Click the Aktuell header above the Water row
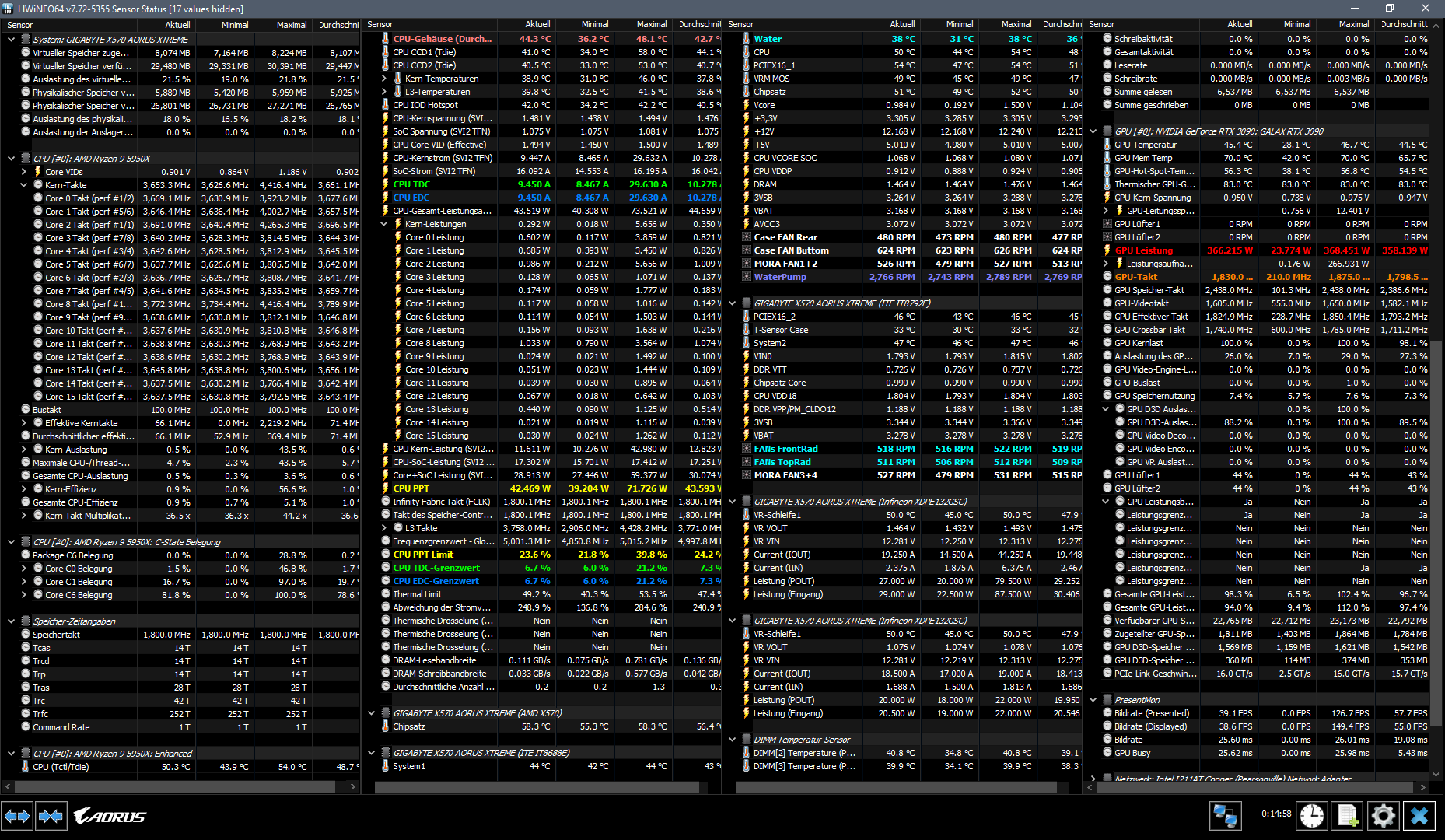 point(891,25)
